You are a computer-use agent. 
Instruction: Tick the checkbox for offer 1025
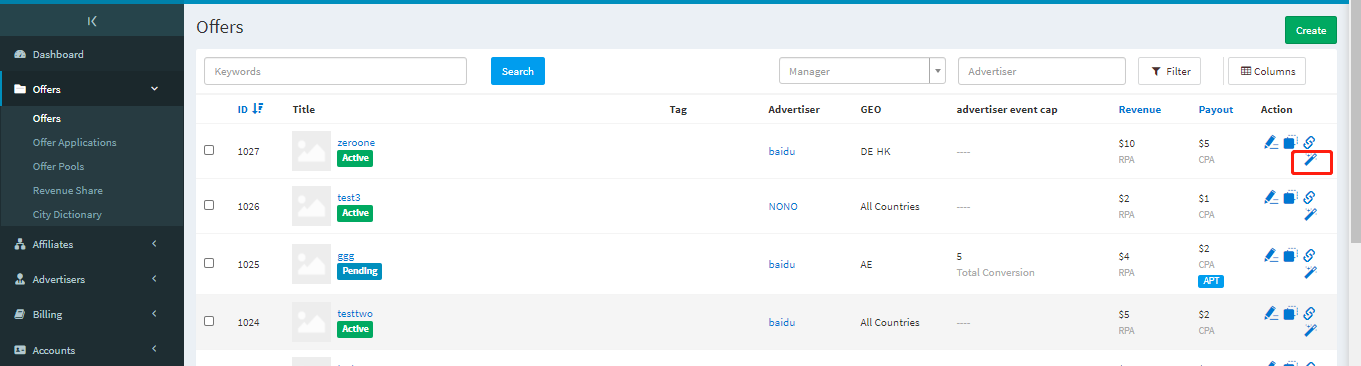point(209,263)
